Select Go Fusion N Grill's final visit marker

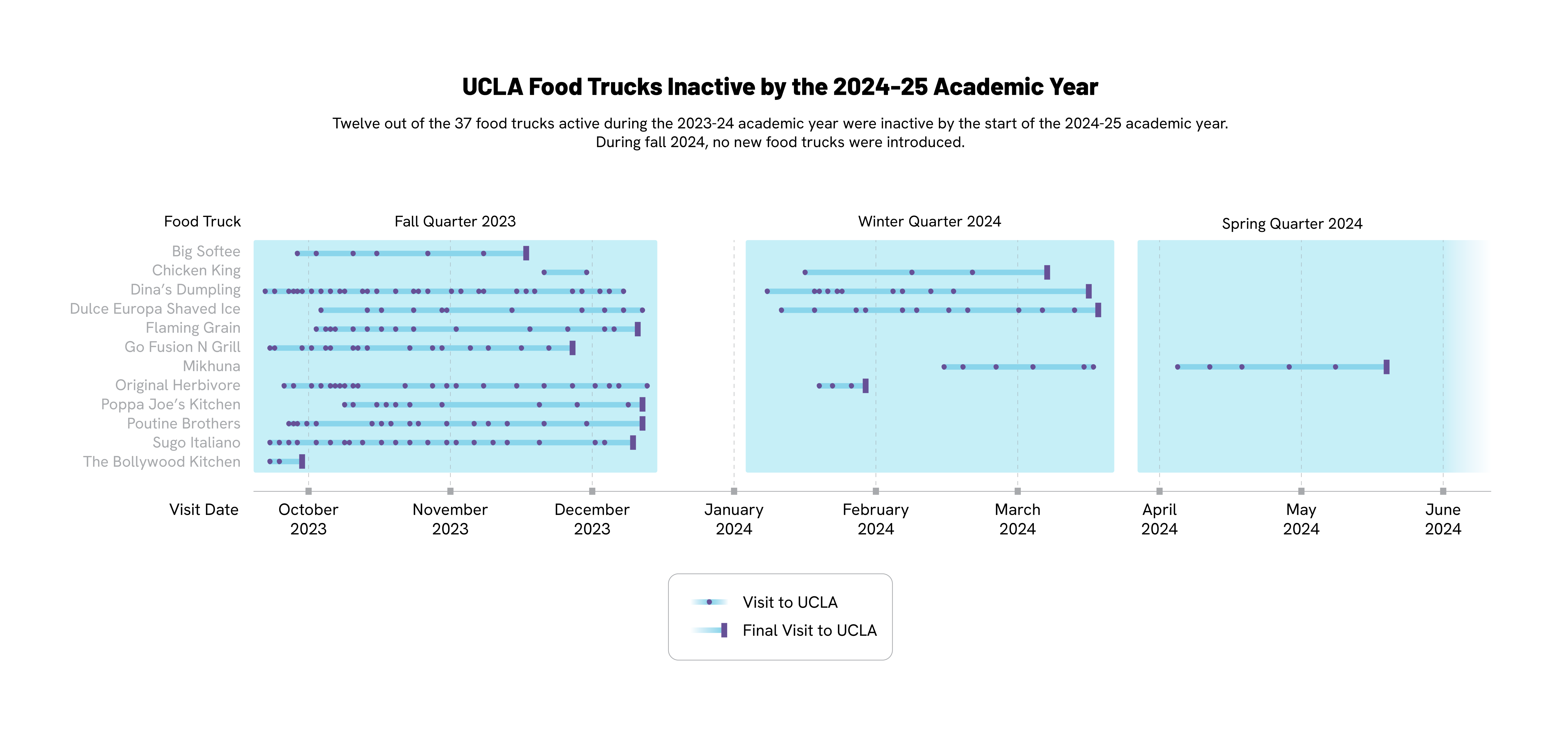572,348
